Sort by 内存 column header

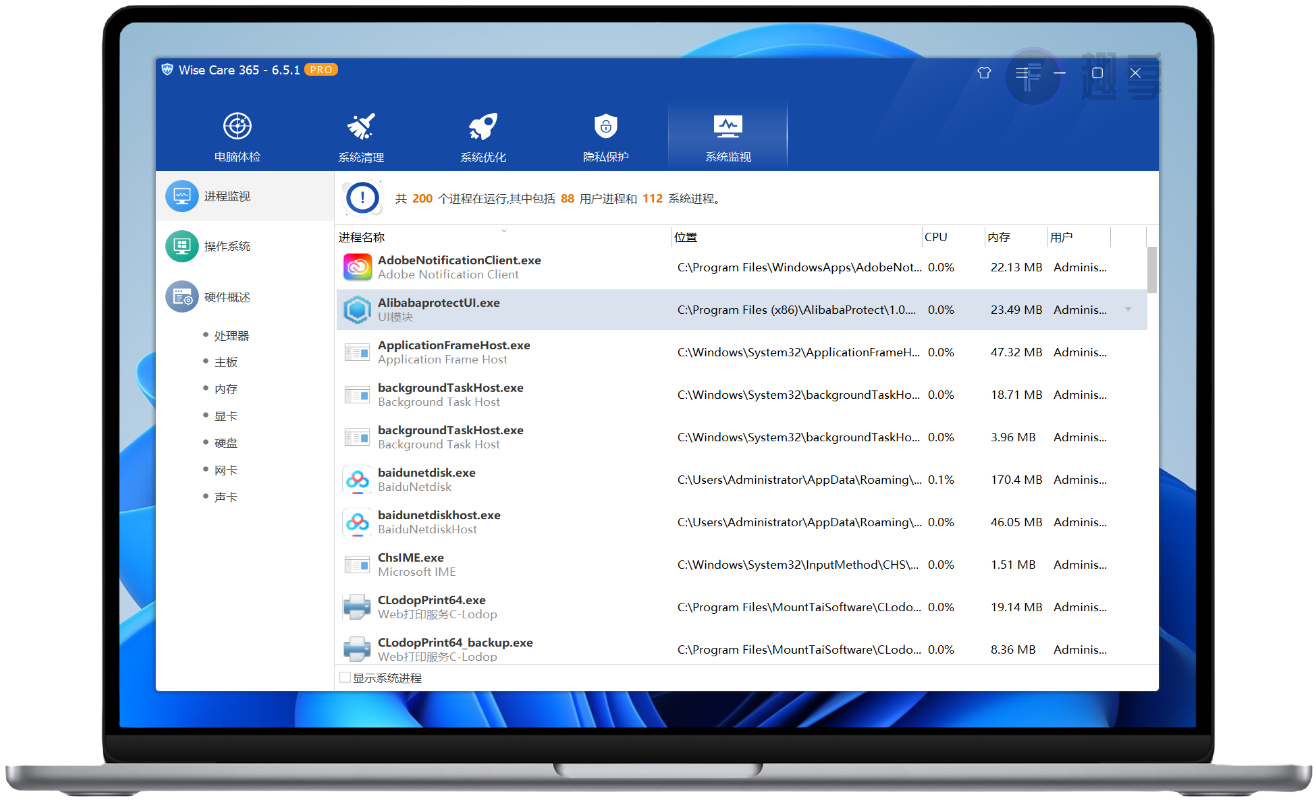tap(1015, 237)
